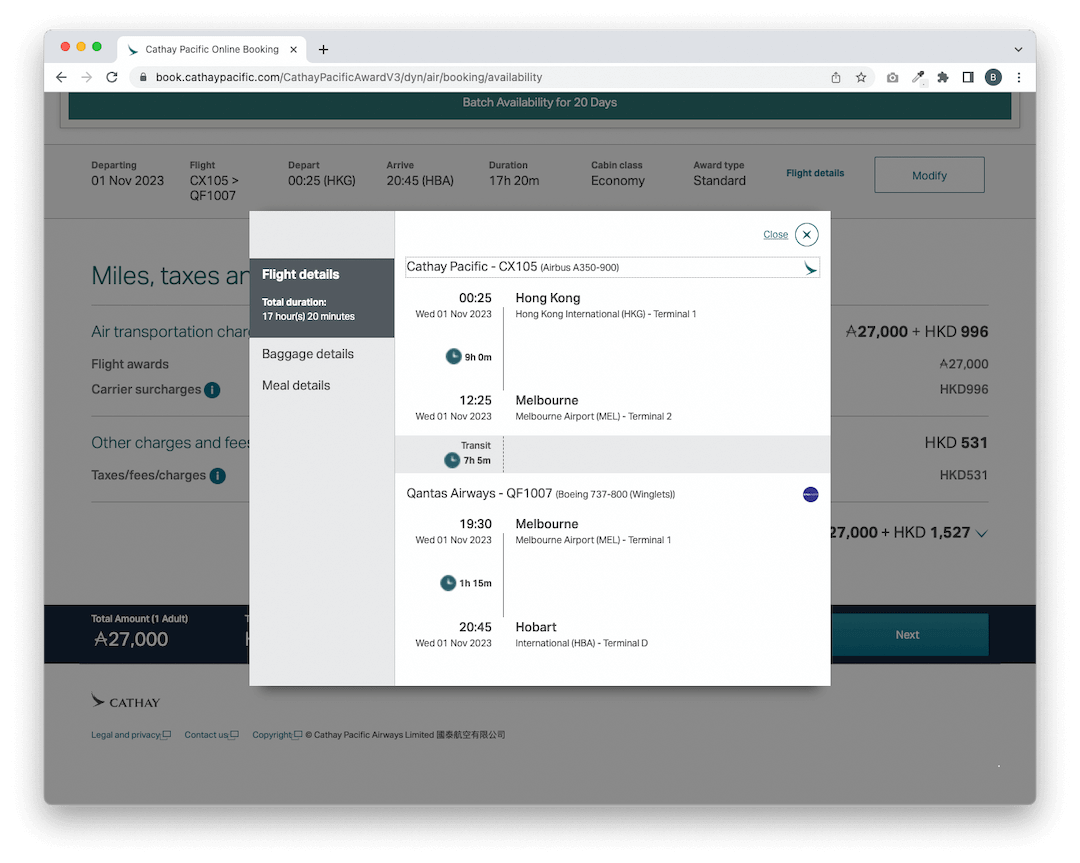The height and width of the screenshot is (863, 1080).
Task: Close the flight details popup with X icon
Action: click(x=807, y=235)
